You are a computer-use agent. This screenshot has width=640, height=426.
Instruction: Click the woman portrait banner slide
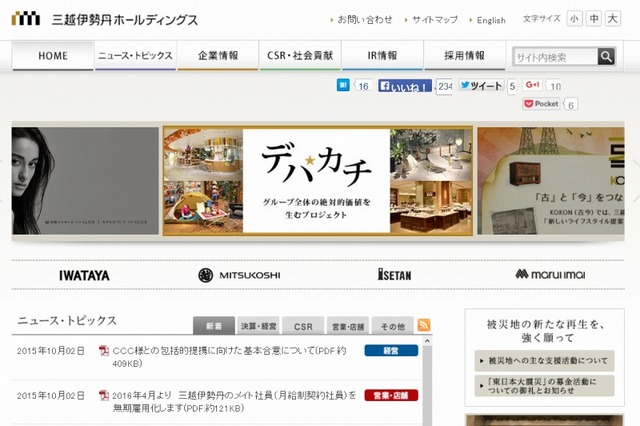(85, 181)
